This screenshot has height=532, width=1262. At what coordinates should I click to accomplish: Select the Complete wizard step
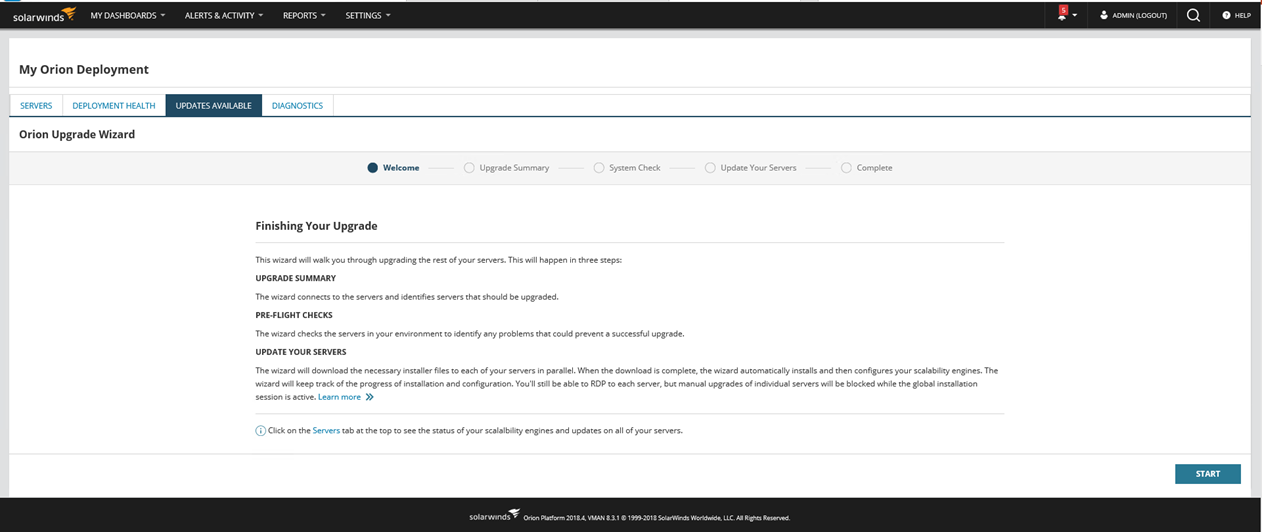click(x=867, y=168)
